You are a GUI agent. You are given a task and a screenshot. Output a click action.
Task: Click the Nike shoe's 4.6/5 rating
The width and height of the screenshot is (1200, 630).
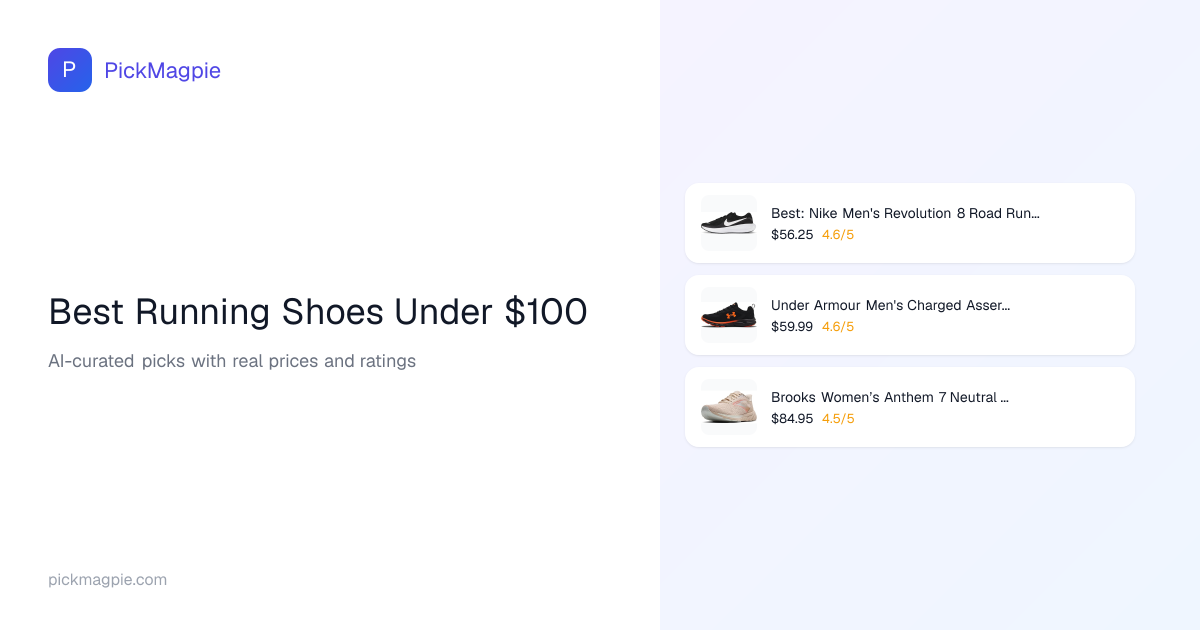838,235
